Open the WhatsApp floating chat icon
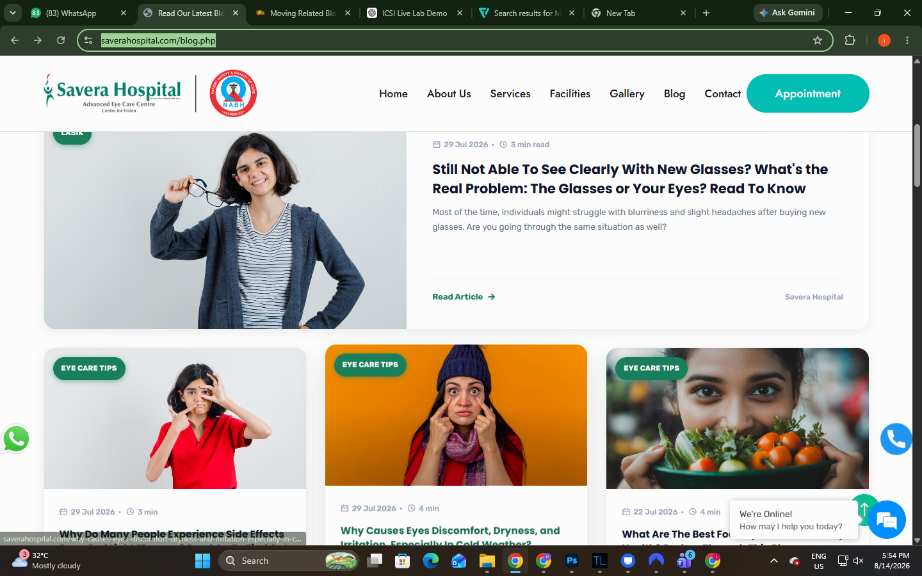Image resolution: width=922 pixels, height=576 pixels. tap(16, 438)
